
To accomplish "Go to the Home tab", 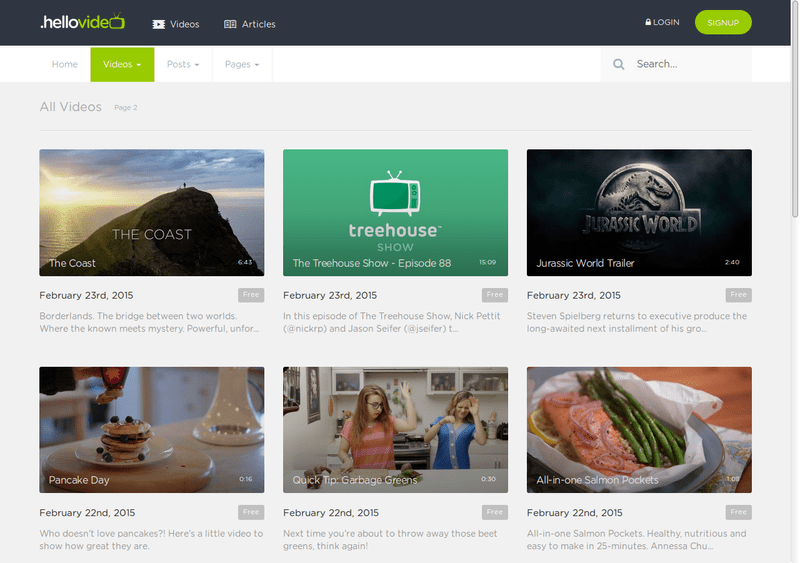I will pyautogui.click(x=65, y=64).
